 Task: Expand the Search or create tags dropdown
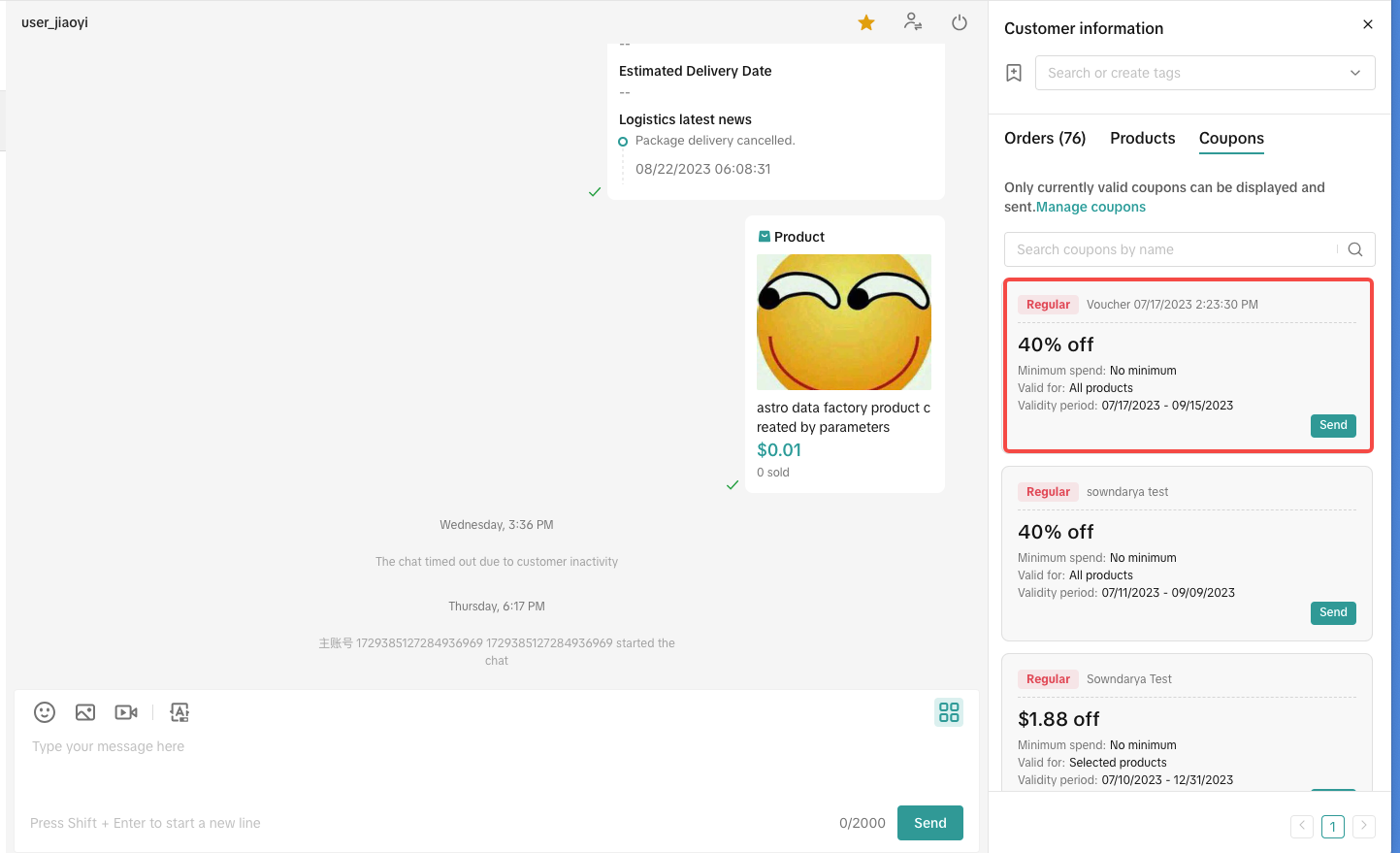(1355, 73)
